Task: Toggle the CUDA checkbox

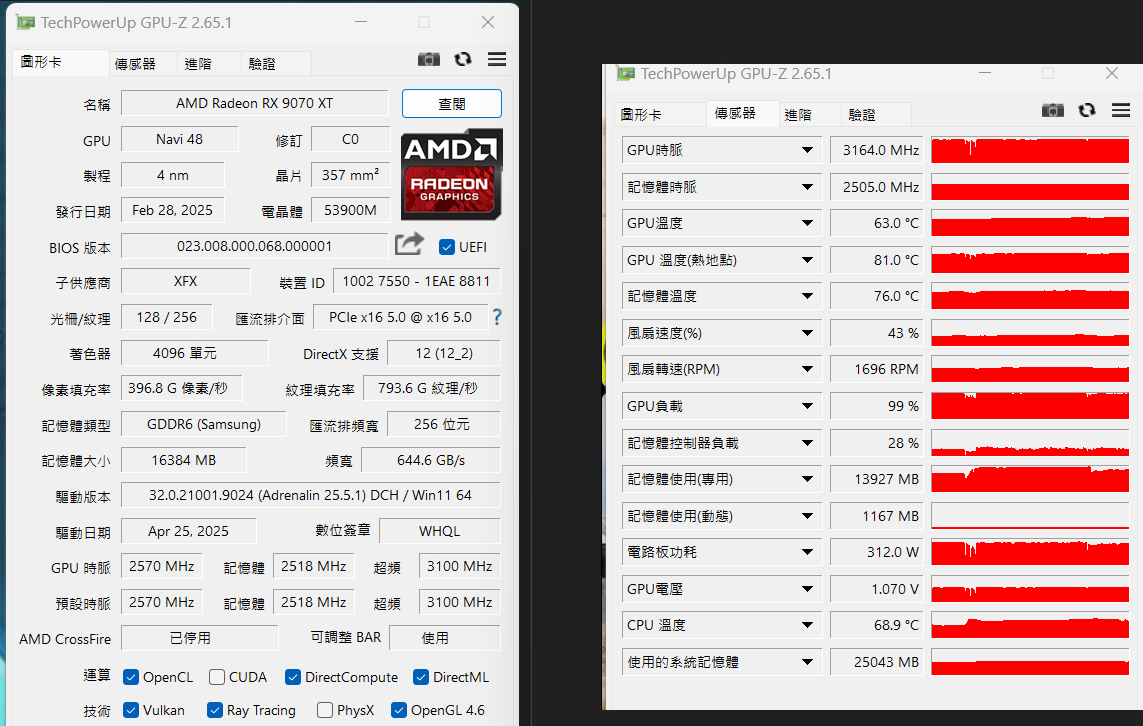Action: click(x=216, y=677)
